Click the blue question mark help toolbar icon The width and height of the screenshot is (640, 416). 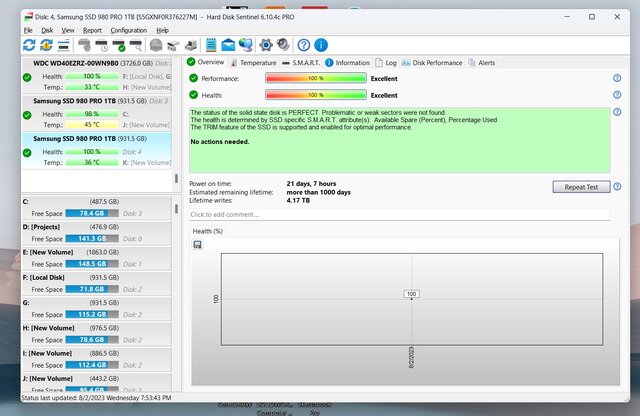coord(302,45)
